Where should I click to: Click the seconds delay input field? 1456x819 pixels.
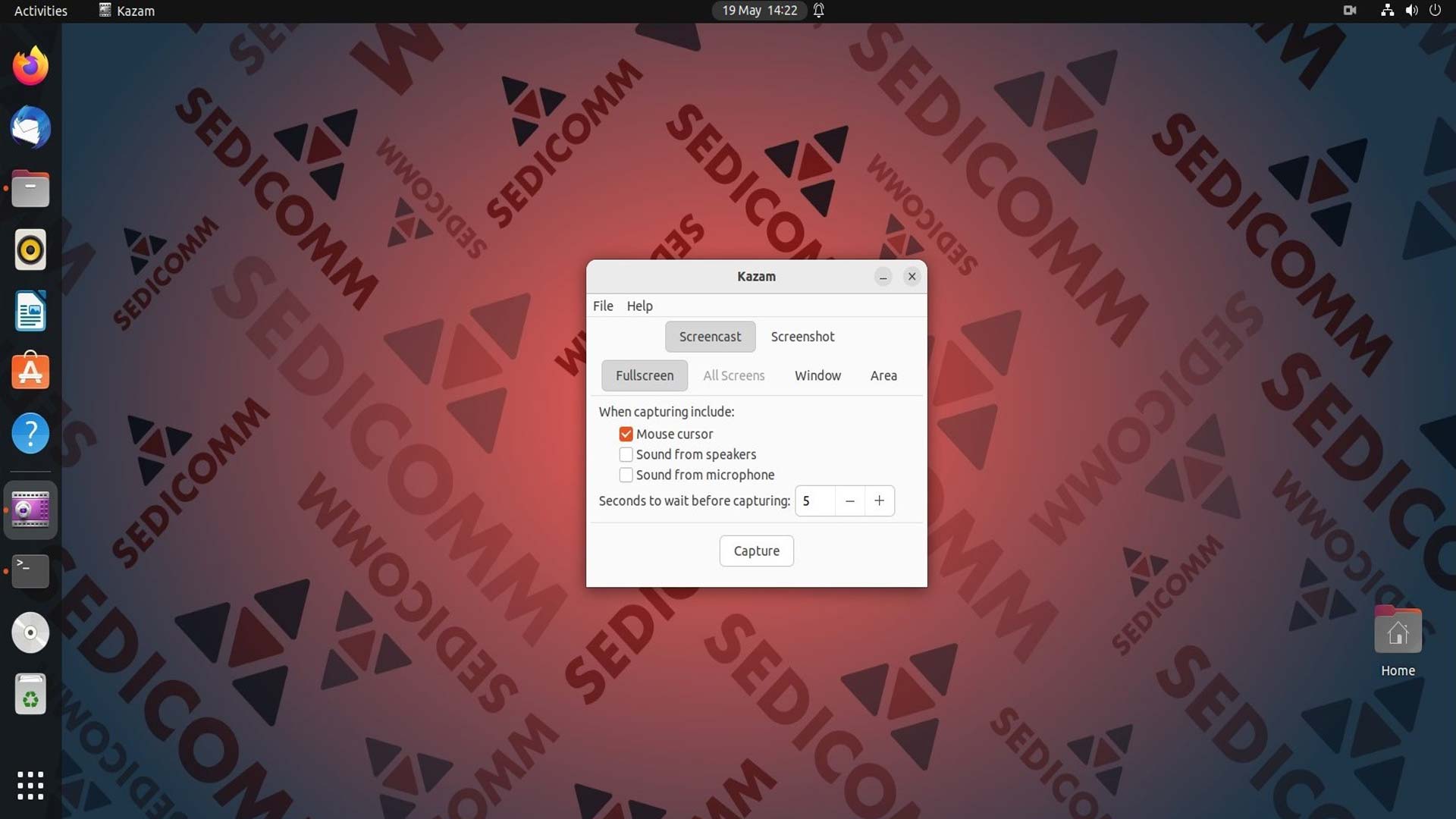pyautogui.click(x=815, y=500)
